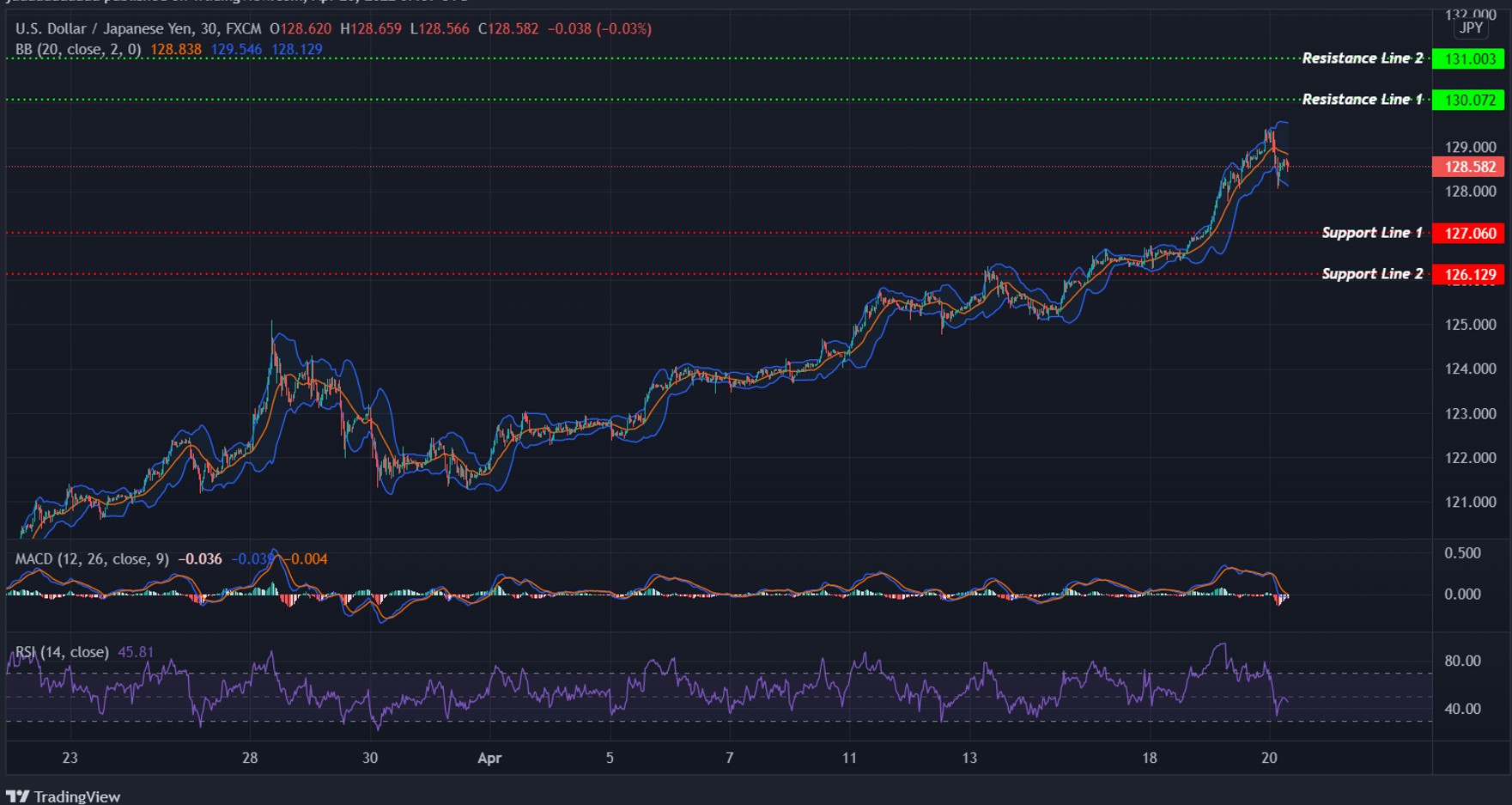Click the Apr label on the time axis
The height and width of the screenshot is (805, 1512).
[489, 758]
